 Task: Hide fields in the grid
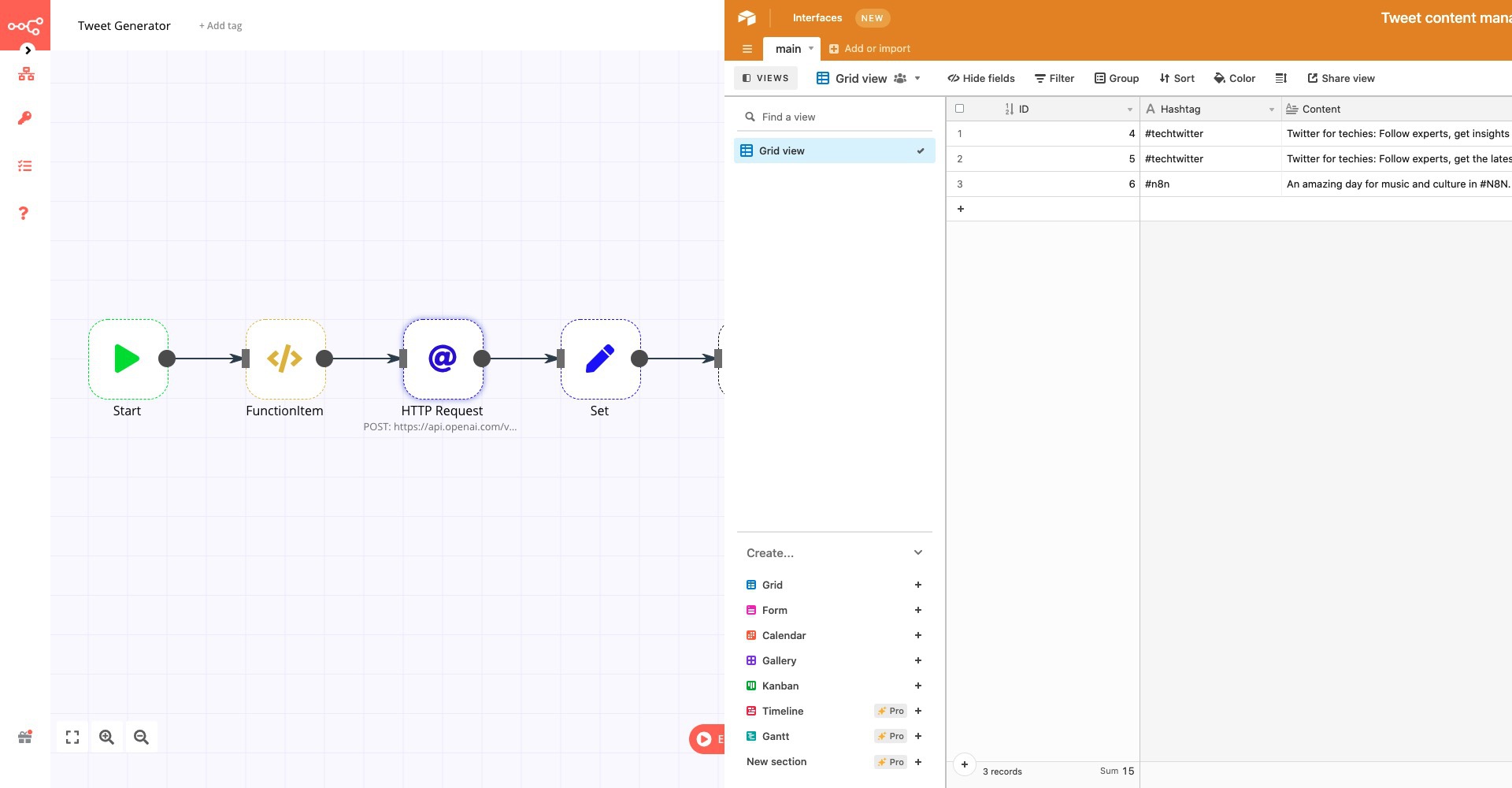point(981,78)
